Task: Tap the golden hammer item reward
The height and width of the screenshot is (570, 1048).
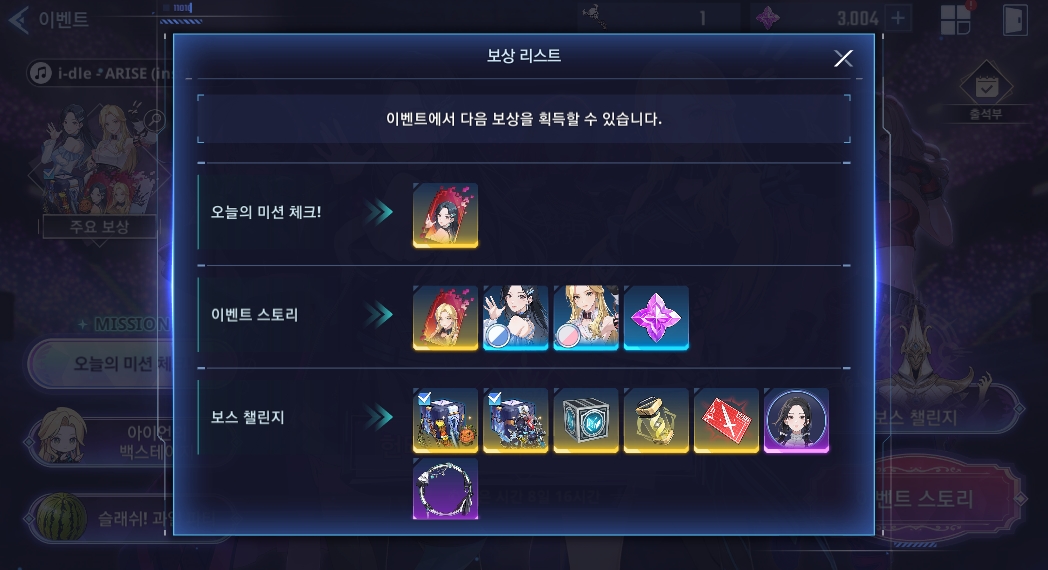Action: point(656,420)
